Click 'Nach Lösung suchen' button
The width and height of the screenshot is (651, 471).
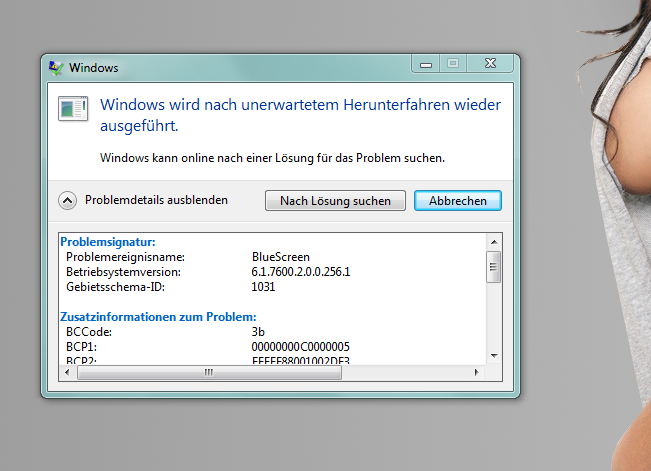pos(335,201)
